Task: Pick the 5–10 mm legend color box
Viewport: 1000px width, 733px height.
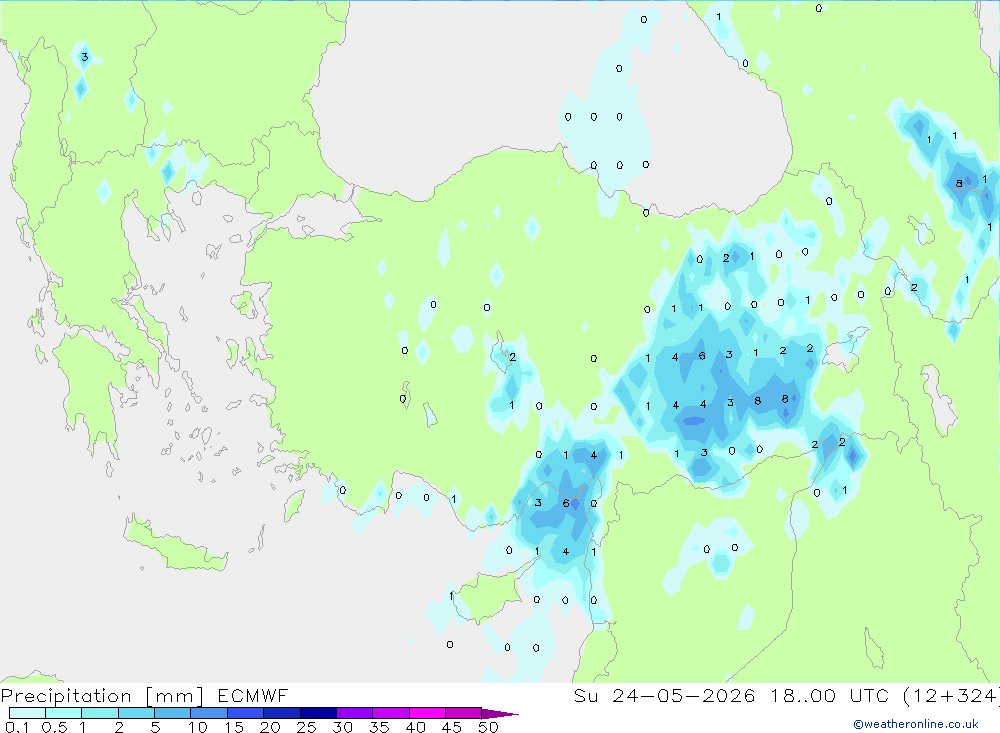Action: click(172, 713)
